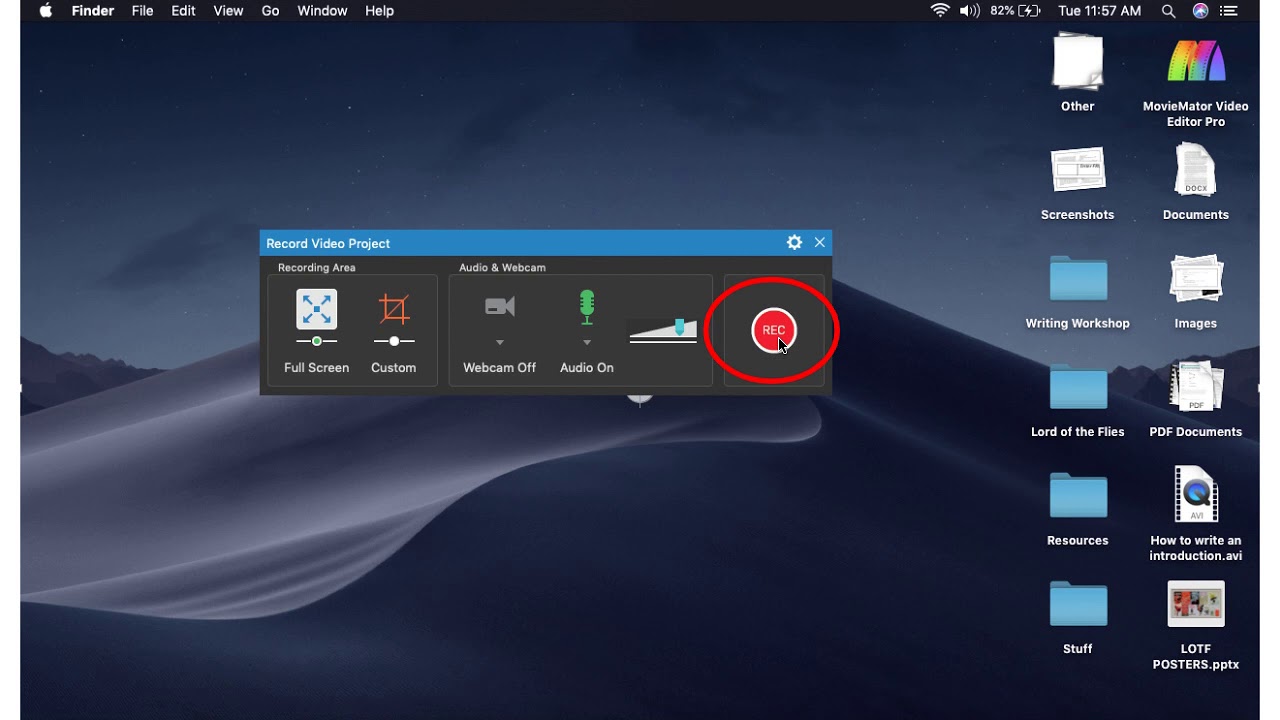Open the webcam dropdown arrow
1280x720 pixels.
tap(500, 343)
